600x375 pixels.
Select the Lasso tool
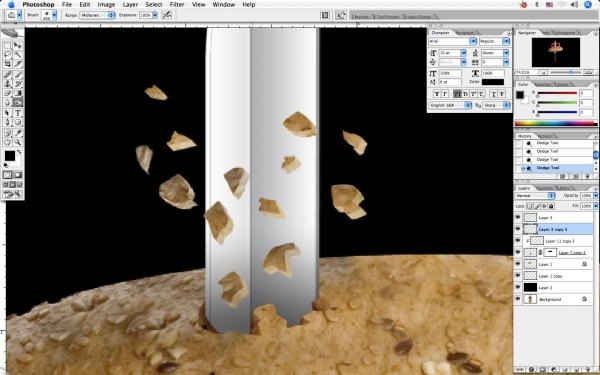7,55
